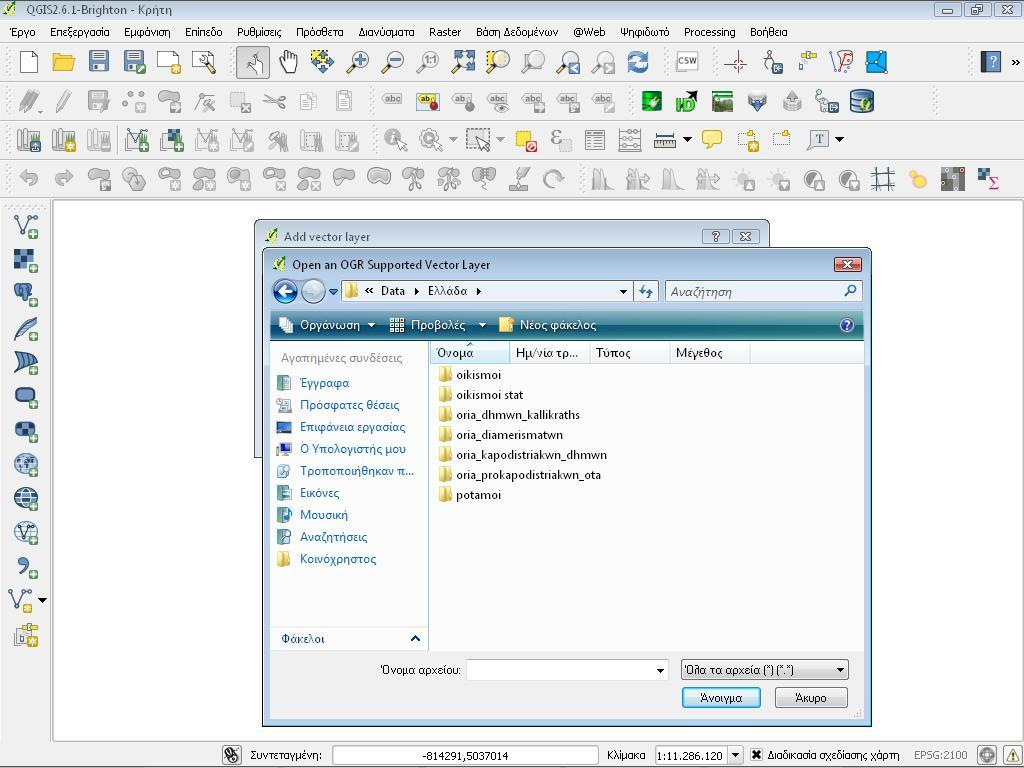Click the Όνομα αρχείου input field

pos(567,670)
